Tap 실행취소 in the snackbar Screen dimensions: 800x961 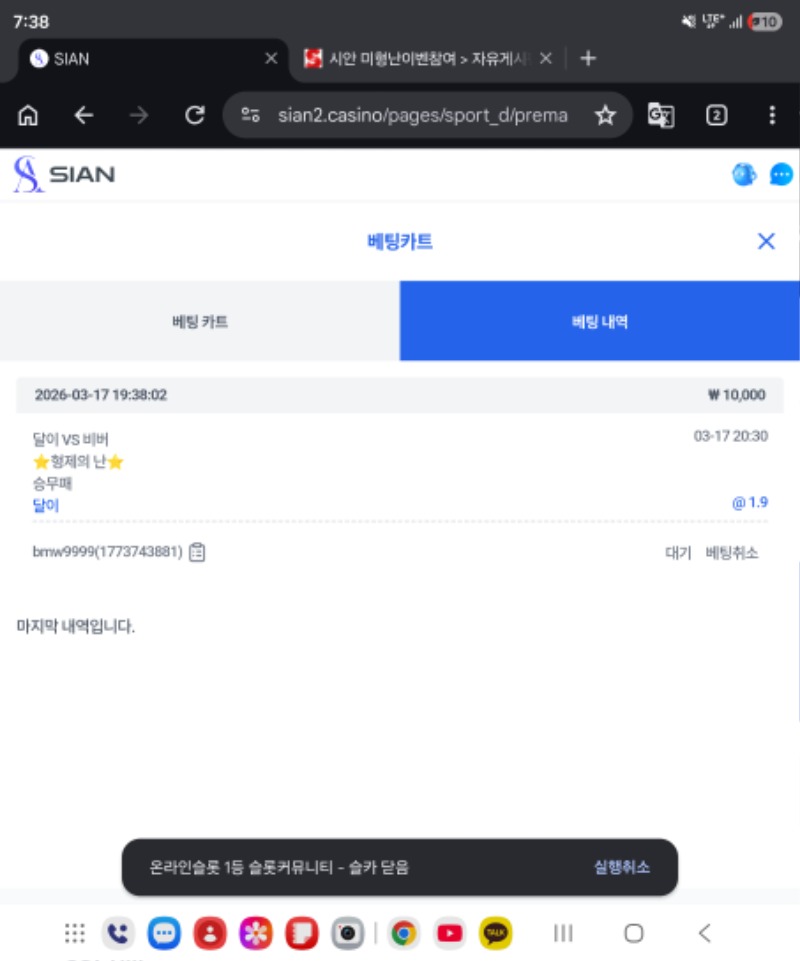(x=621, y=867)
